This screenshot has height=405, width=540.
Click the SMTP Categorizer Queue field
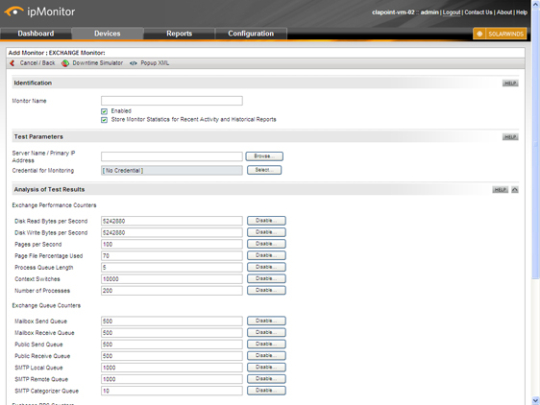(x=172, y=391)
